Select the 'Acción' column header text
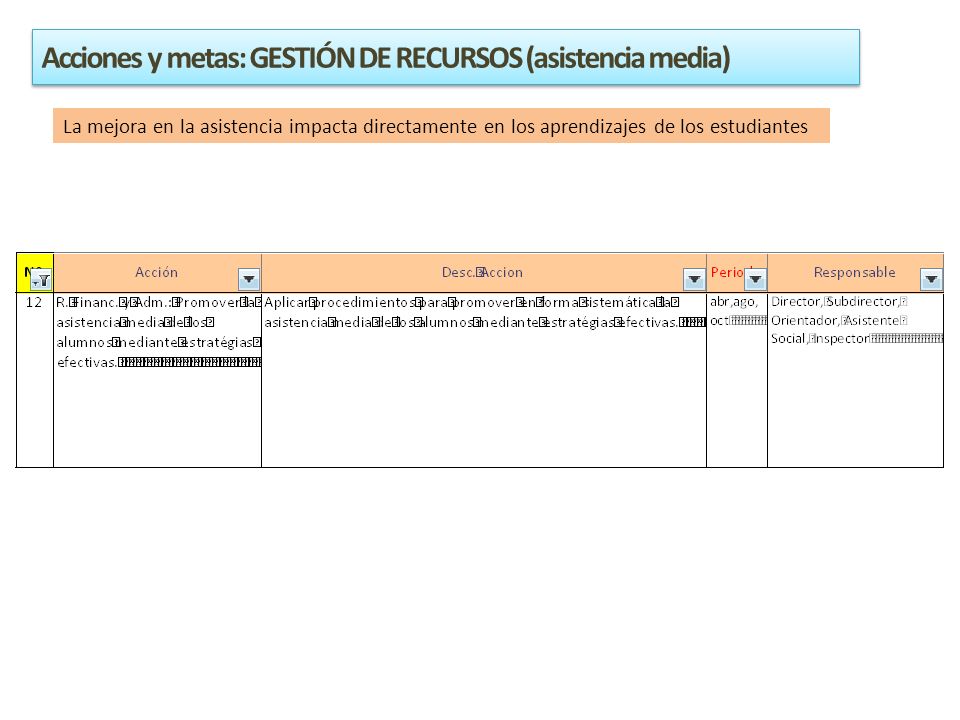Image resolution: width=960 pixels, height=720 pixels. pyautogui.click(x=156, y=272)
